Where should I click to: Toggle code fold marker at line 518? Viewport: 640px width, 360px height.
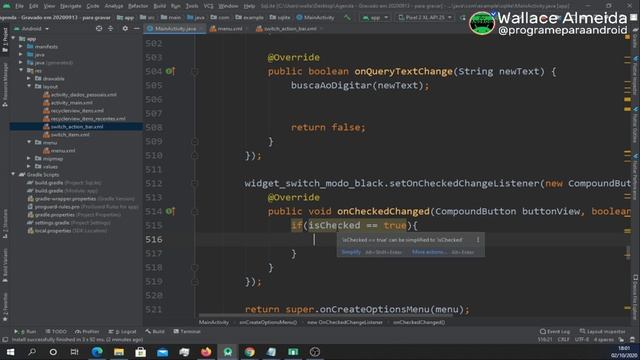[x=195, y=268]
